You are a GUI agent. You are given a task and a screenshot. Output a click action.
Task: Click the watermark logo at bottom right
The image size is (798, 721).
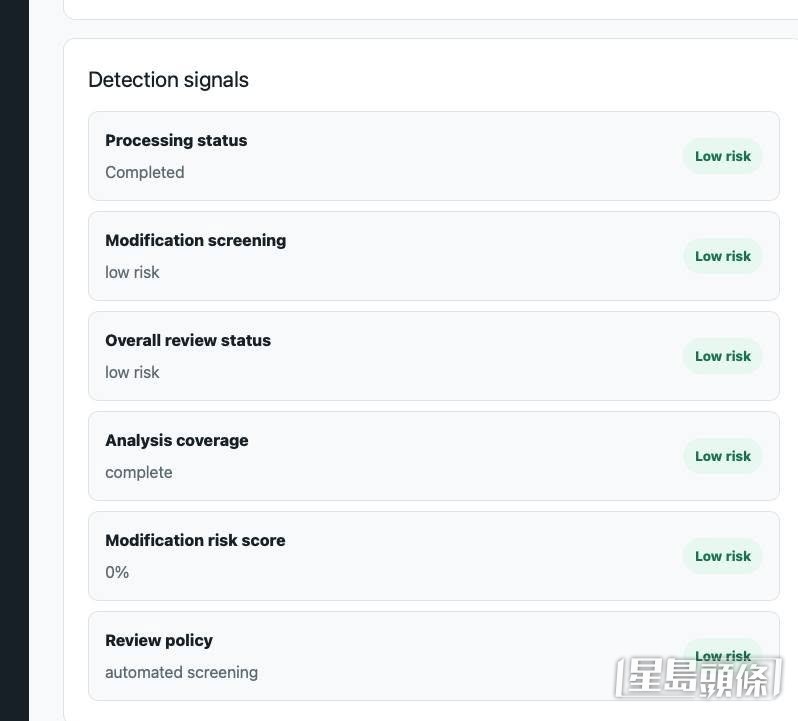(x=698, y=678)
